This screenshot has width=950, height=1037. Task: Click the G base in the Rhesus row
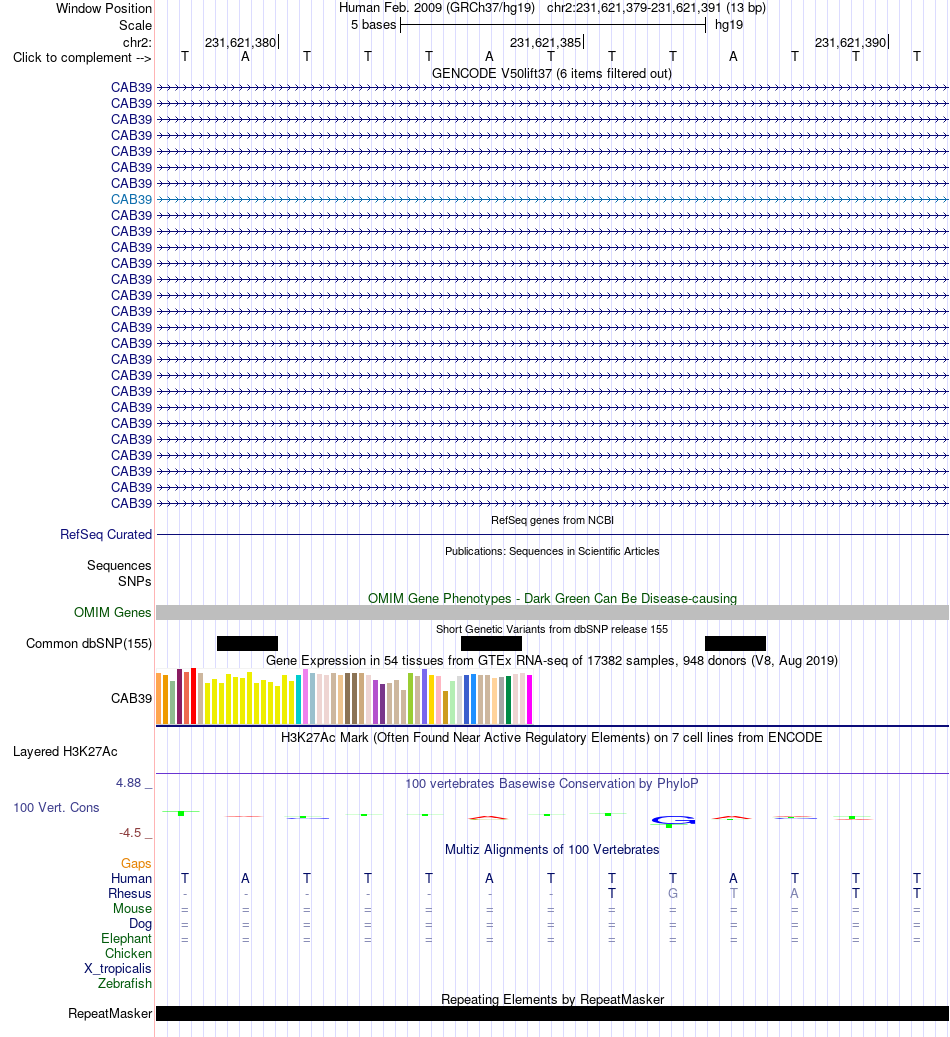click(673, 893)
